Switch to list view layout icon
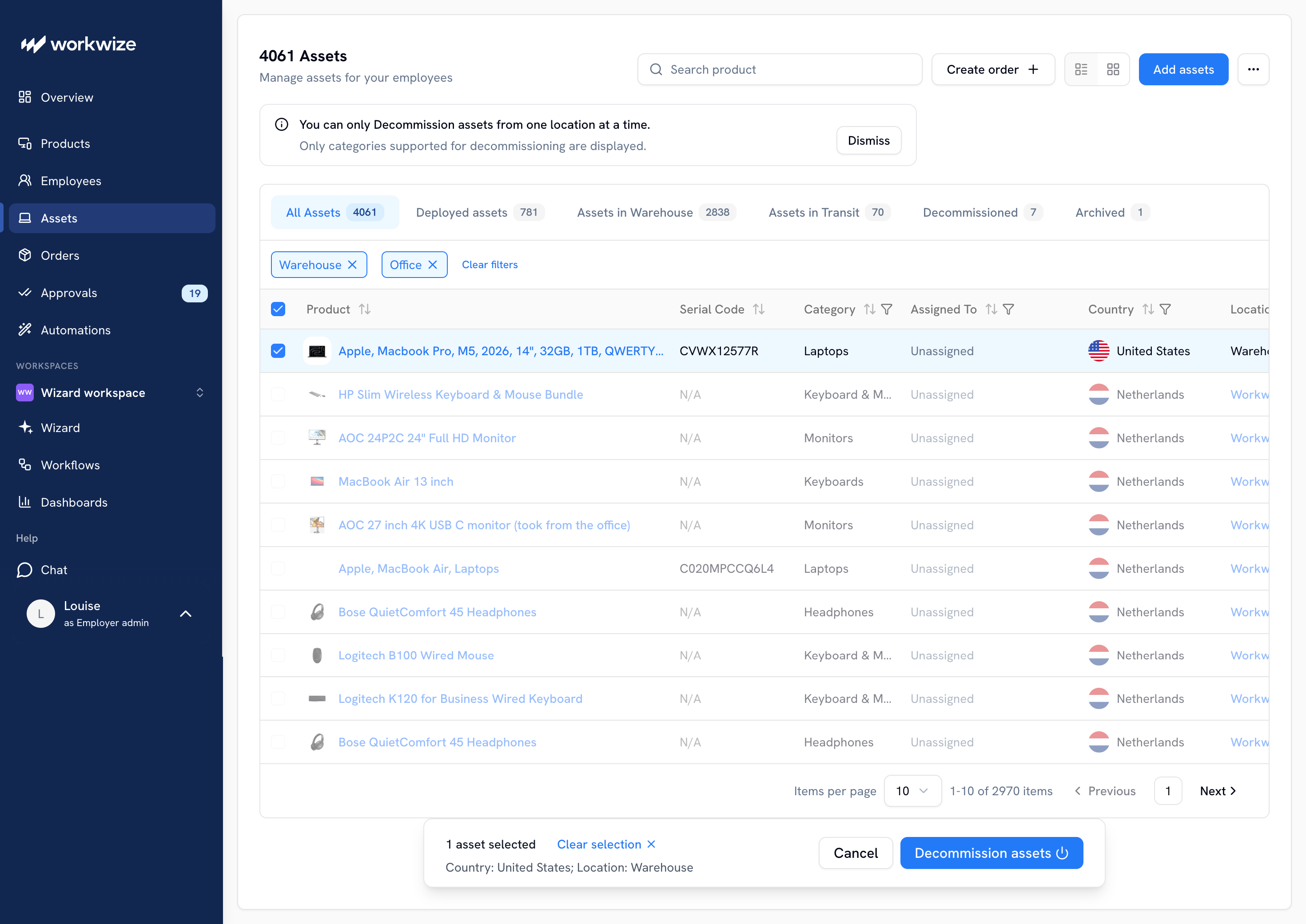 (x=1081, y=69)
